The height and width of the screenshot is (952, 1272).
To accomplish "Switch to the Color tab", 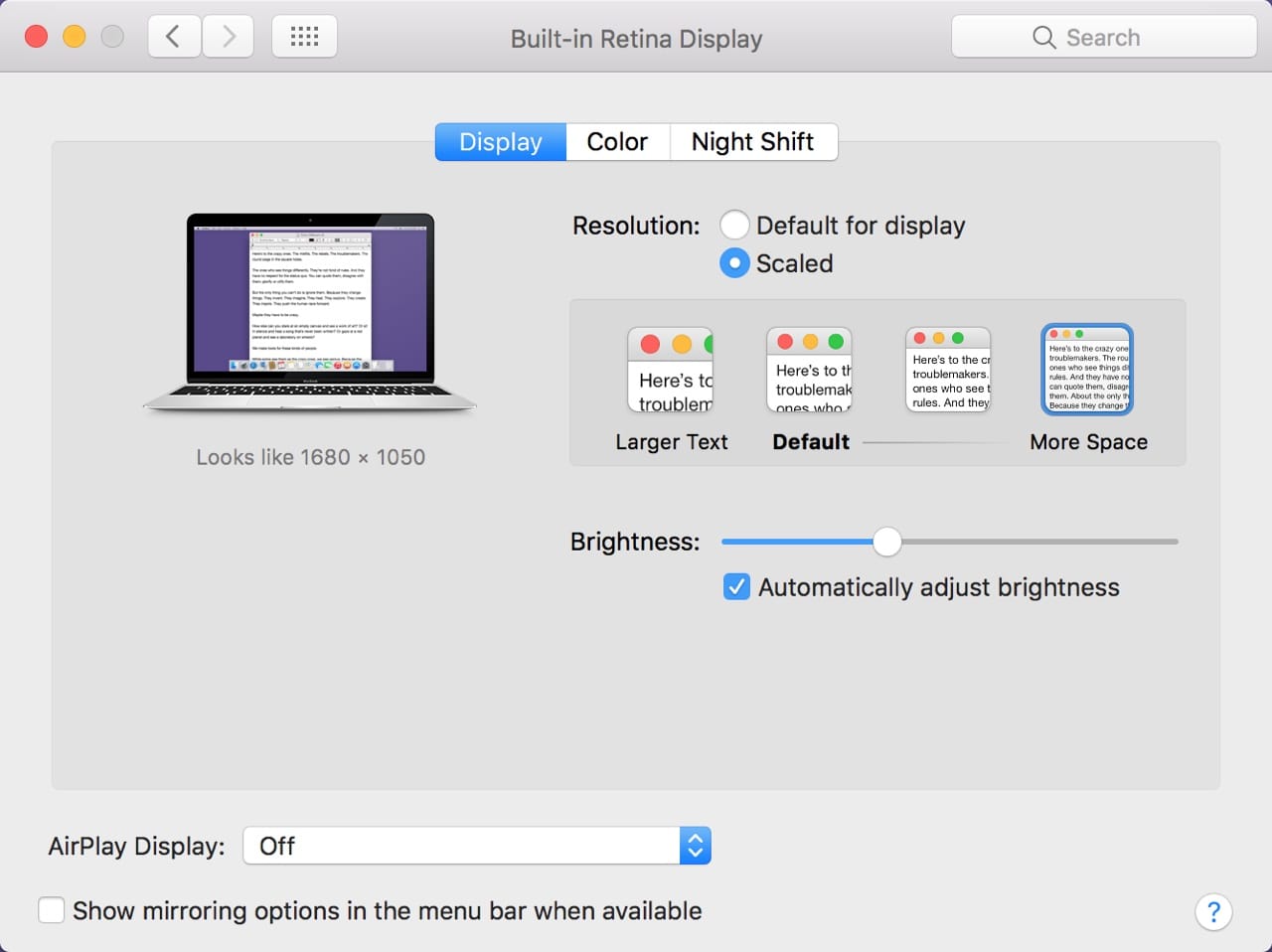I will [617, 142].
